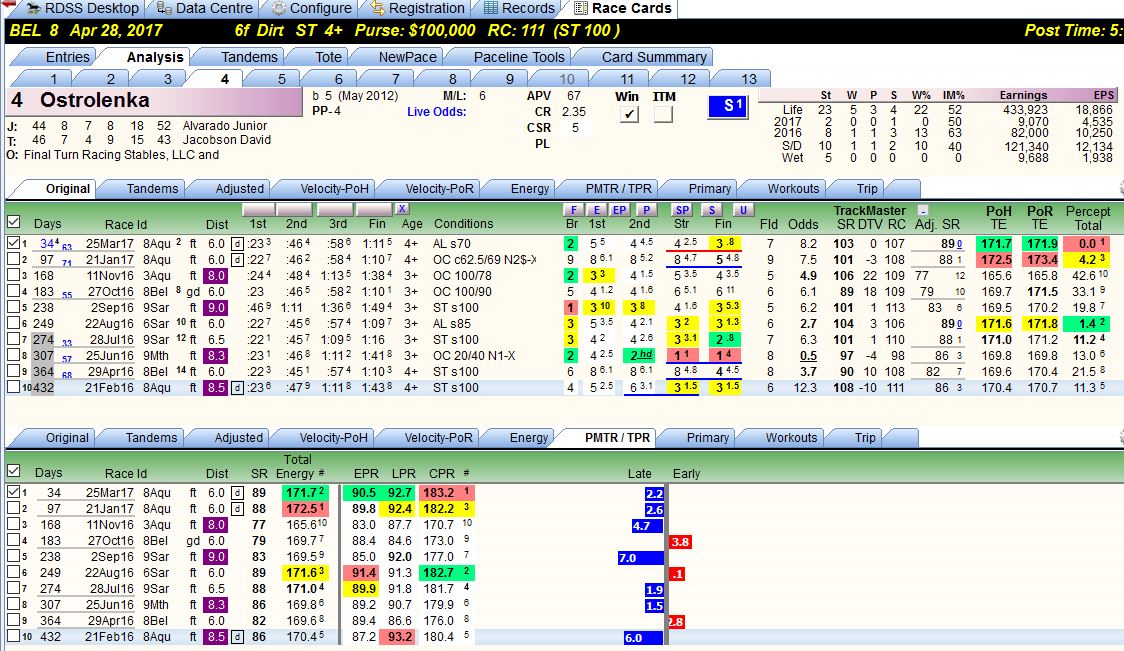Click the Race Cards icon
Image resolution: width=1124 pixels, height=651 pixels.
pyautogui.click(x=581, y=9)
